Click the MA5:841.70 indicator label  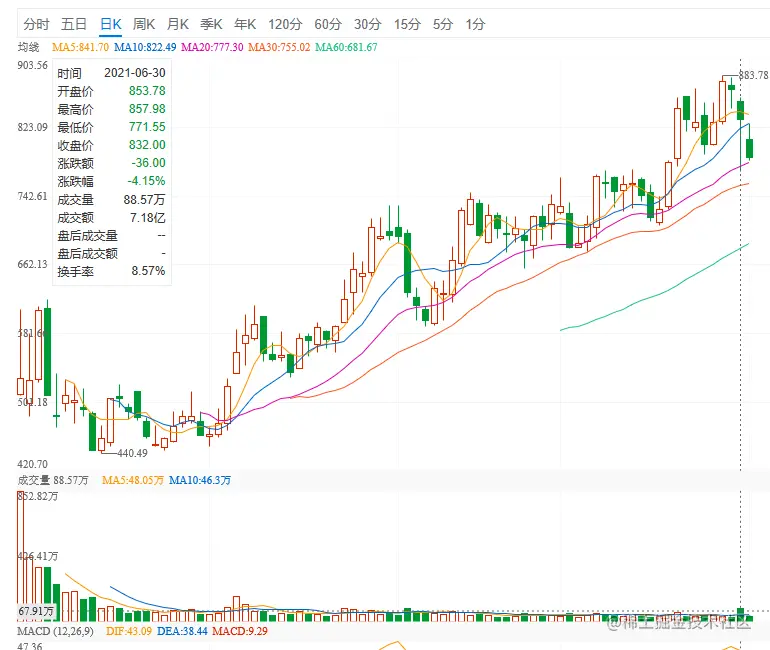81,47
